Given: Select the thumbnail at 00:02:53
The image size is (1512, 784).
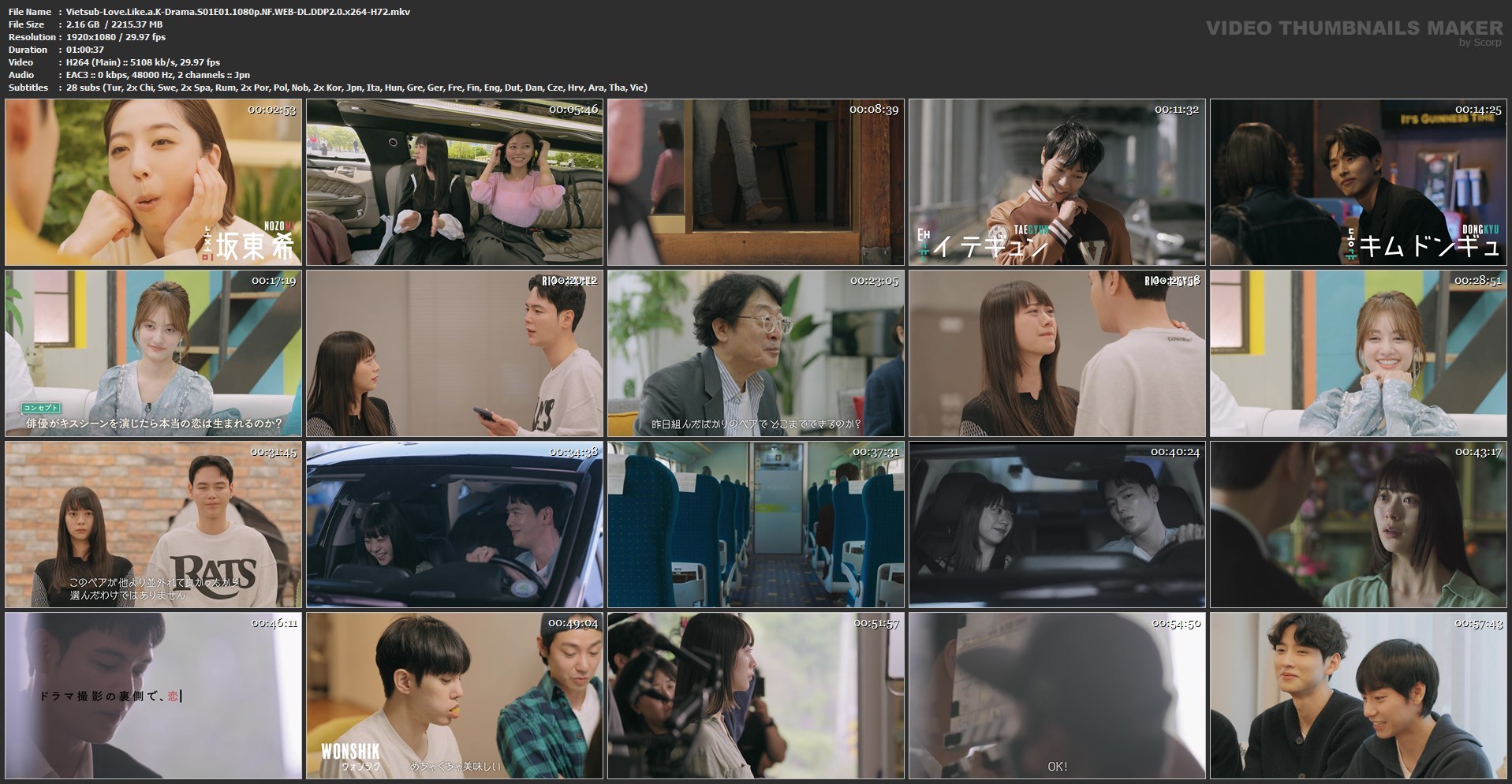Looking at the screenshot, I should [154, 182].
